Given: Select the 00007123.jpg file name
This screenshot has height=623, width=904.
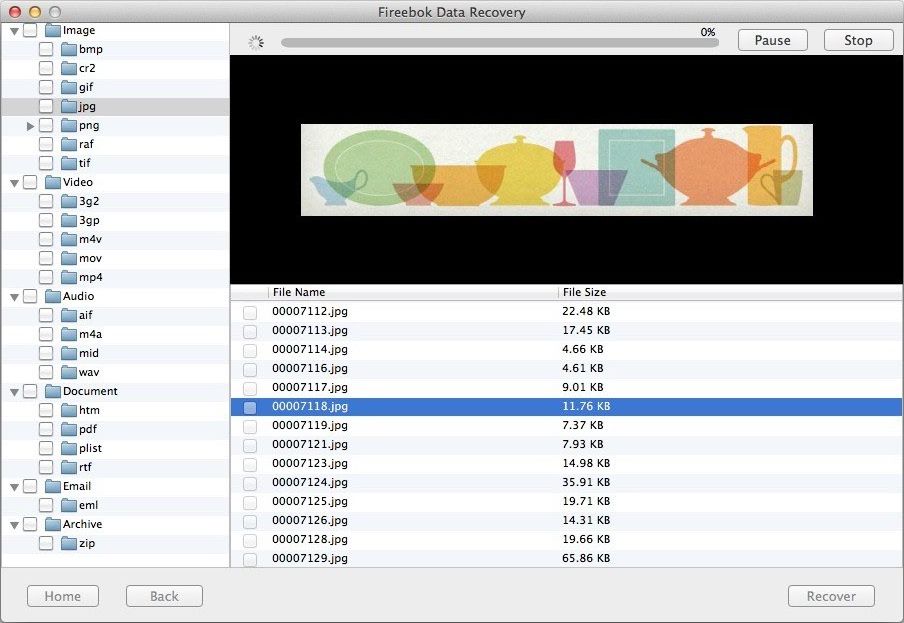Looking at the screenshot, I should tap(310, 464).
